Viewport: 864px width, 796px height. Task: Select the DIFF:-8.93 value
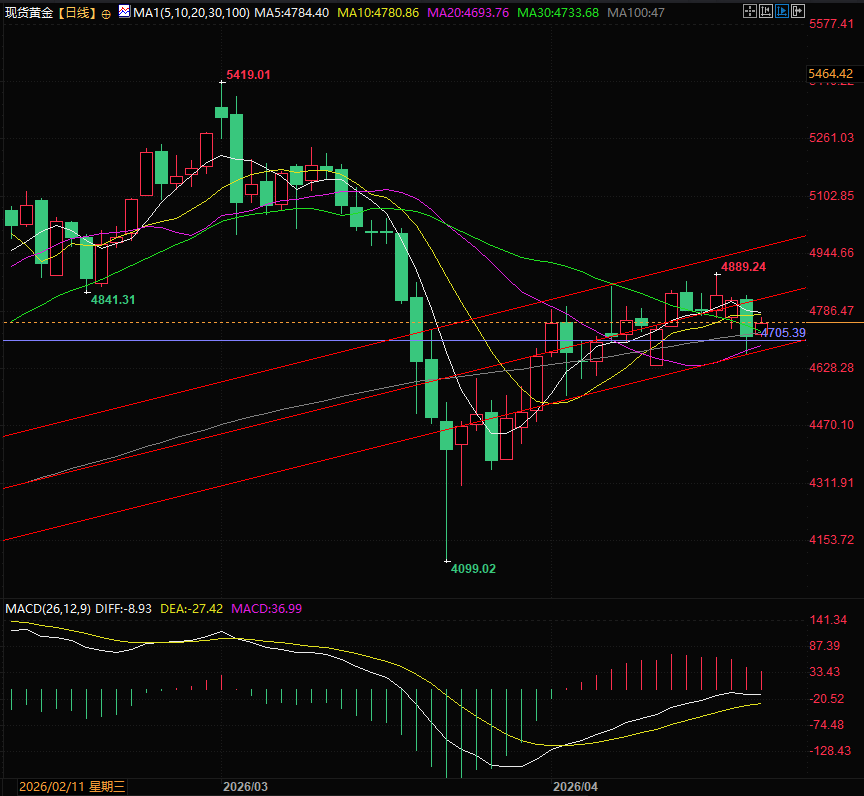coord(123,609)
